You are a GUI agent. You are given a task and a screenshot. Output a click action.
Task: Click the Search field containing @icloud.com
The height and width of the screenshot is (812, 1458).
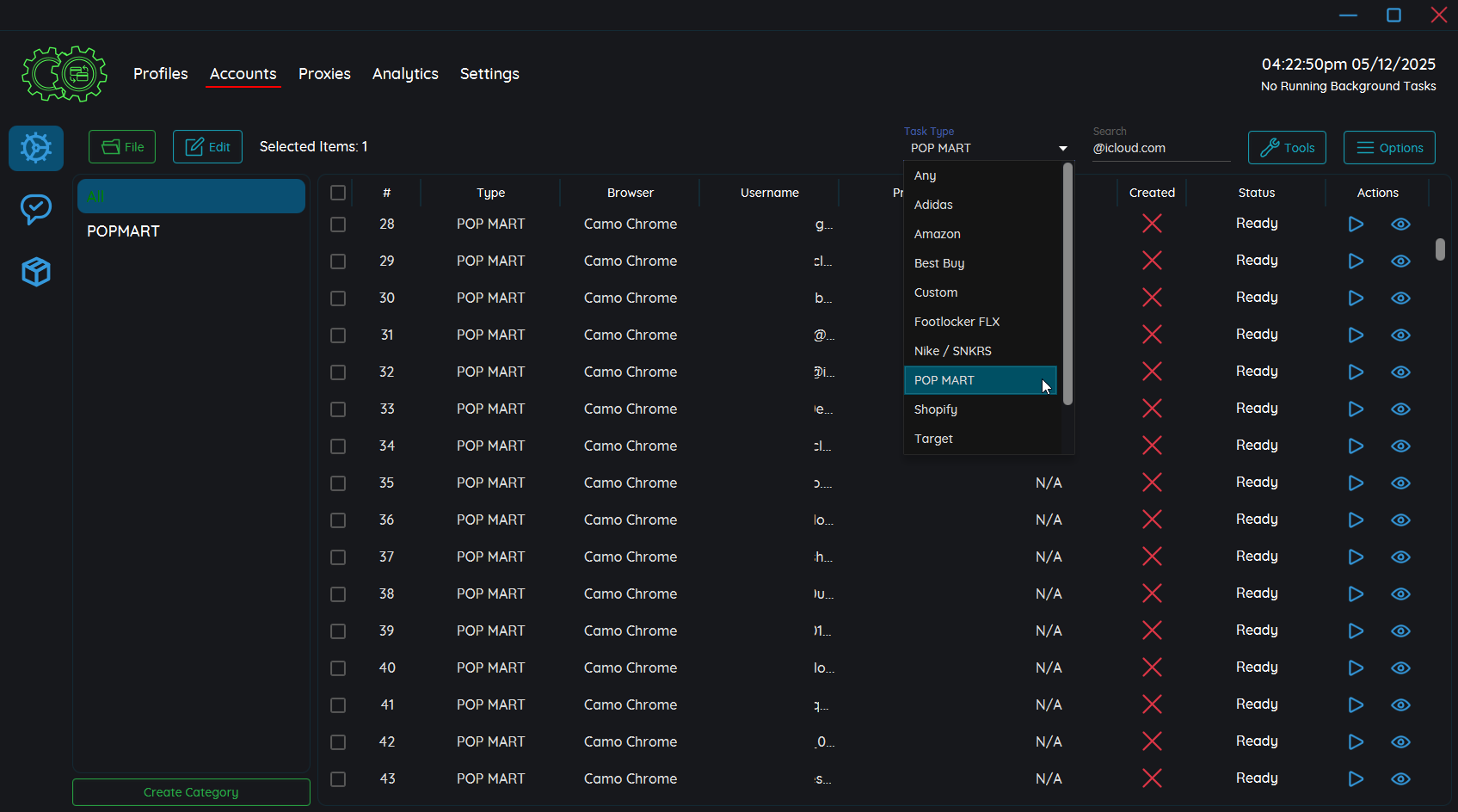point(1161,148)
